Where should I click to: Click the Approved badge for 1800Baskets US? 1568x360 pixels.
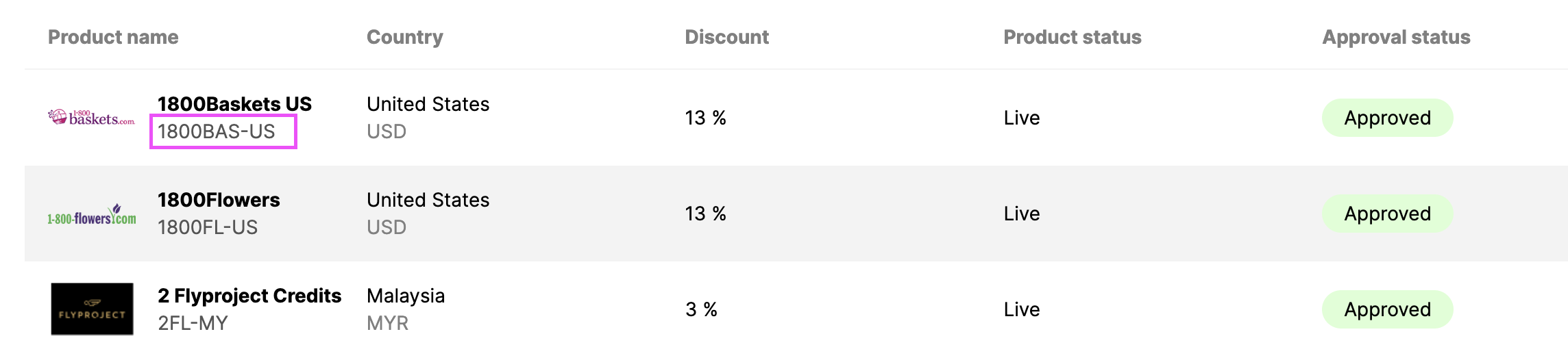click(1387, 118)
